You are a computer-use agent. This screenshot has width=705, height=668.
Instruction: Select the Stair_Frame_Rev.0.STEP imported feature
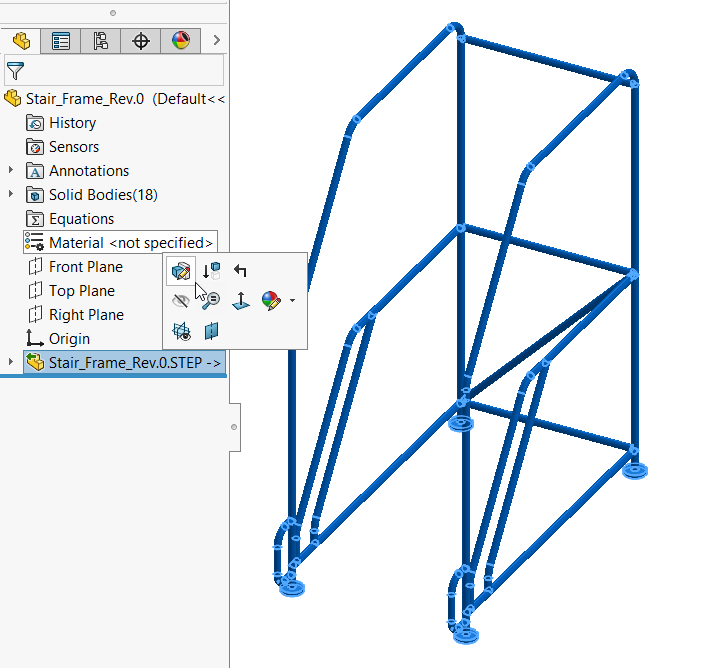pos(125,362)
